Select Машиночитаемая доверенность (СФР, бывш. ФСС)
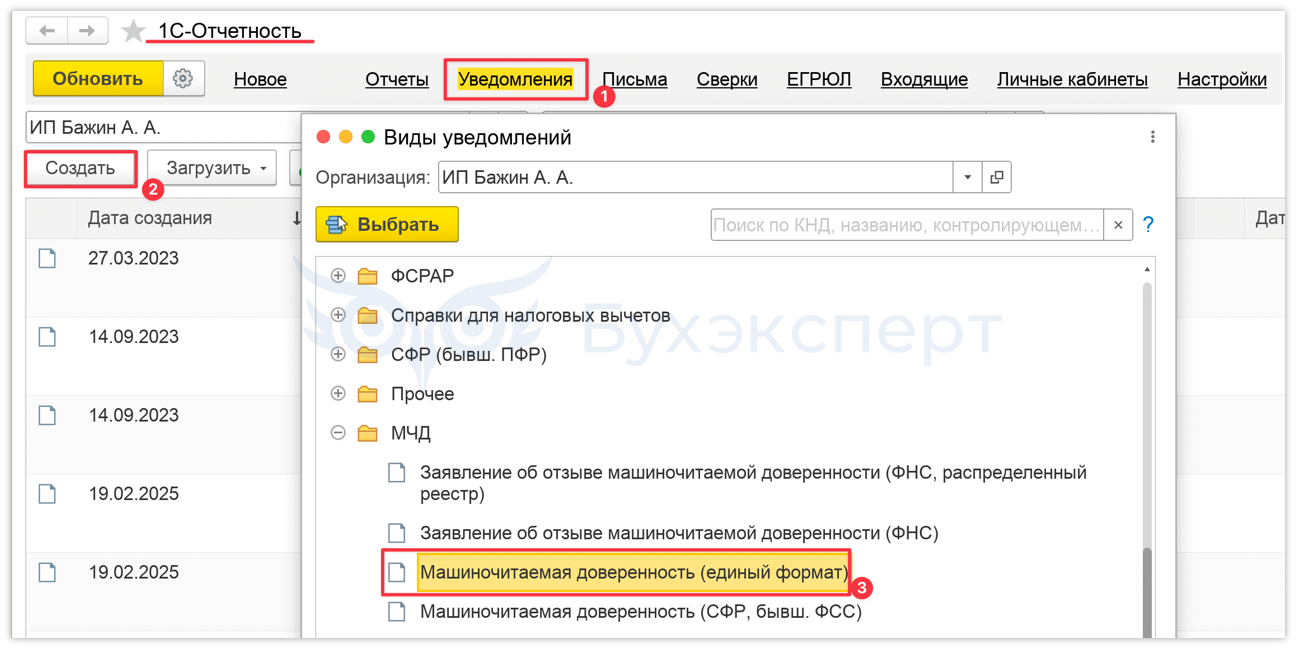This screenshot has height=649, width=1296. tap(641, 611)
